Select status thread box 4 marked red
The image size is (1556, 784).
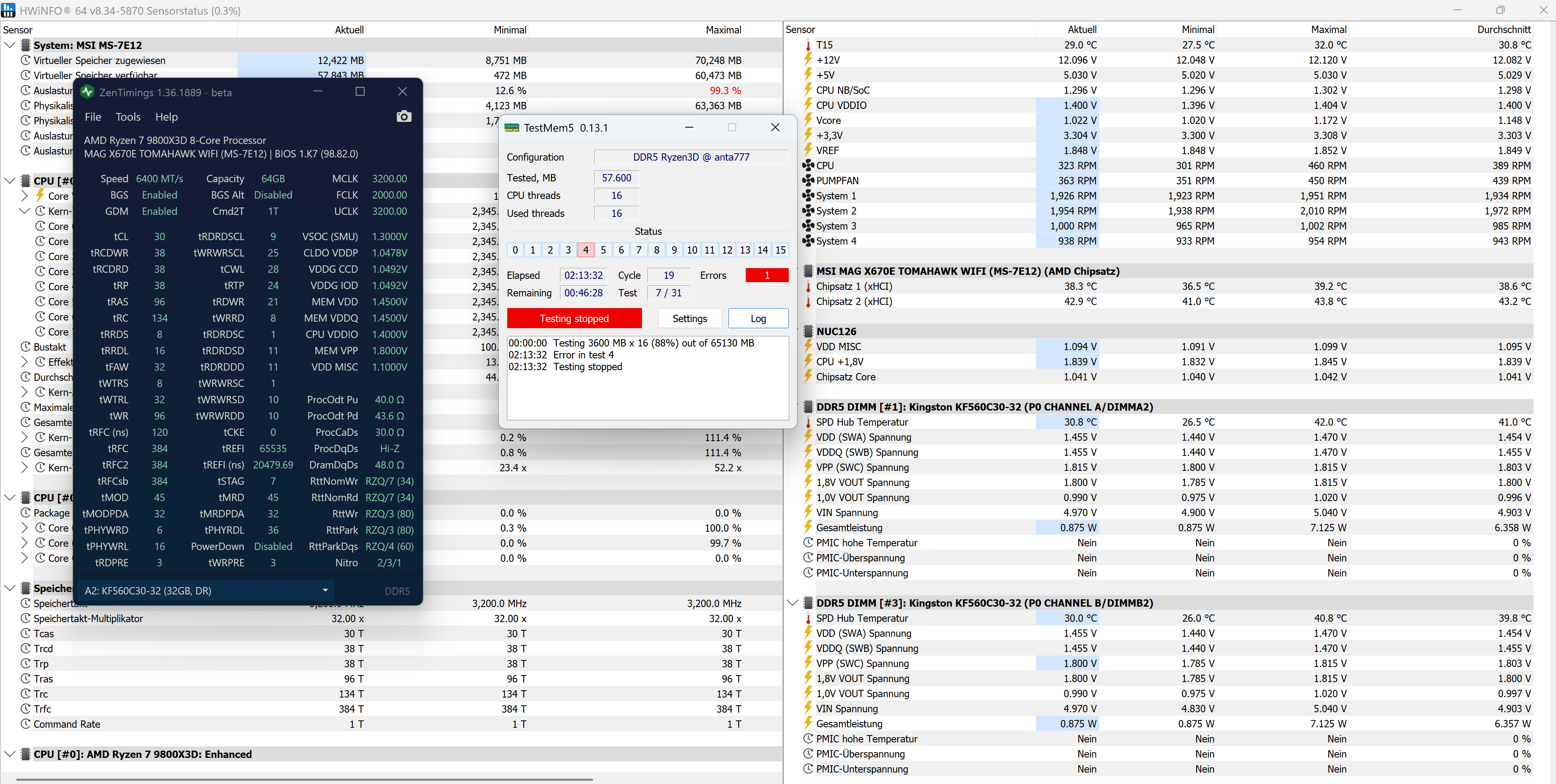click(585, 250)
